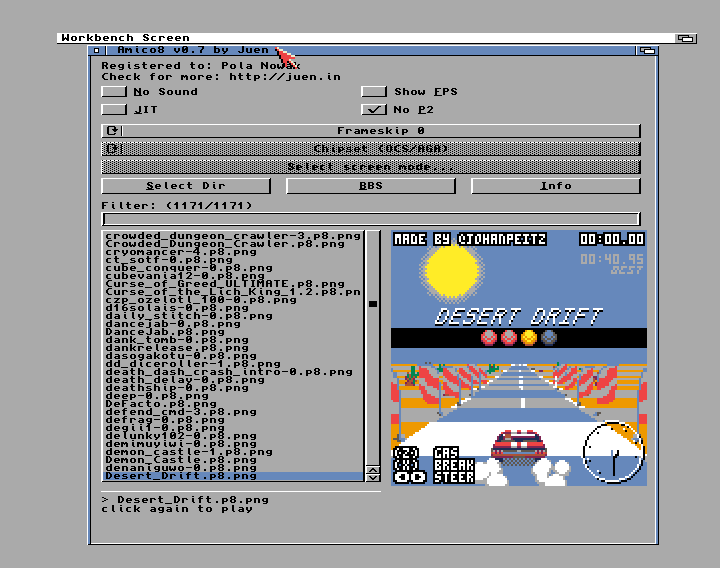Select crowded_dungeon_crawler-3.p8.png in list
720x568 pixels.
(x=233, y=236)
